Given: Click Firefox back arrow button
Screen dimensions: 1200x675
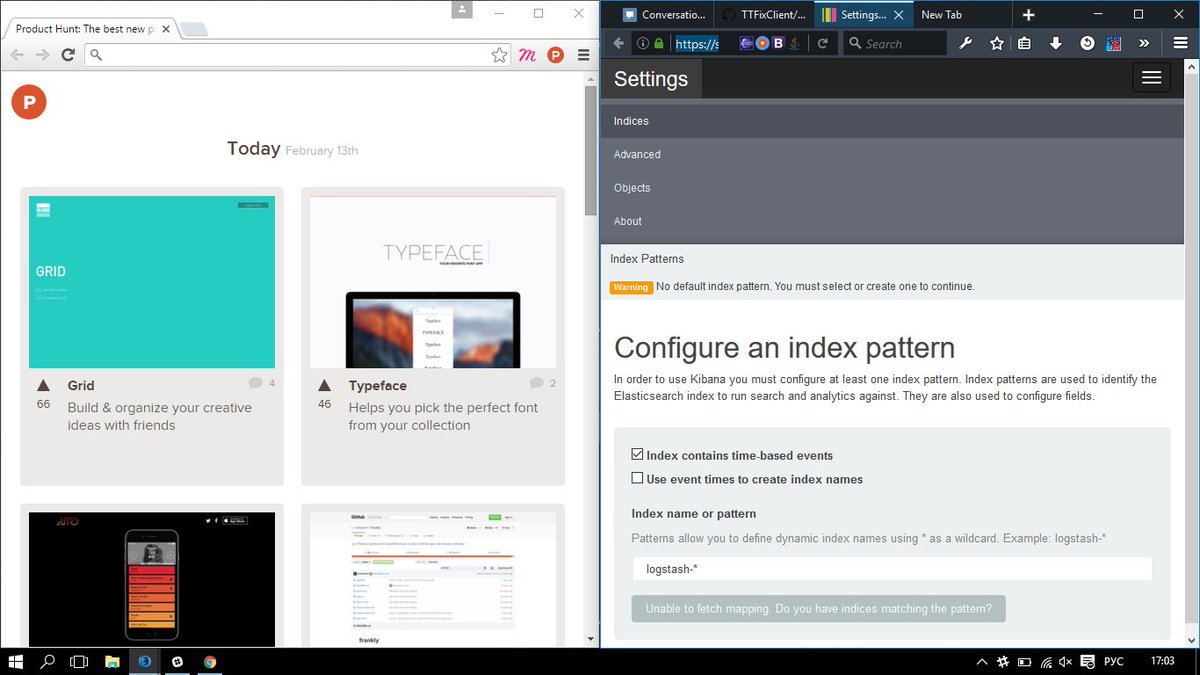Looking at the screenshot, I should (618, 43).
